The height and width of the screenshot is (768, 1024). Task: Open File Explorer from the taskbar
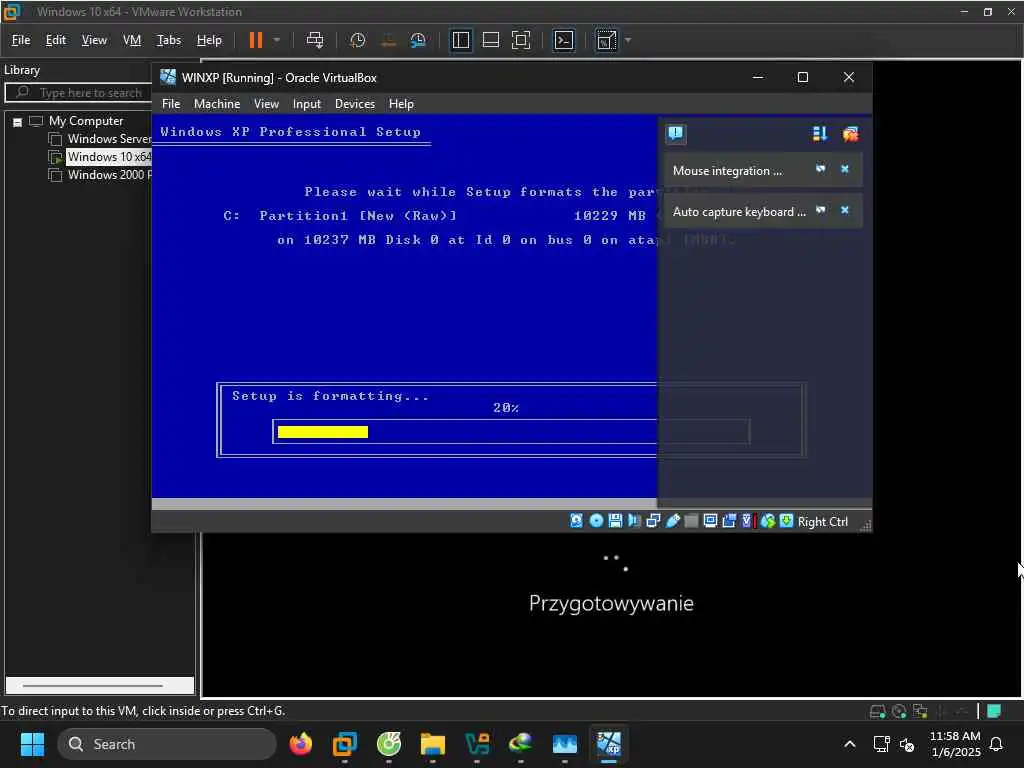tap(432, 744)
